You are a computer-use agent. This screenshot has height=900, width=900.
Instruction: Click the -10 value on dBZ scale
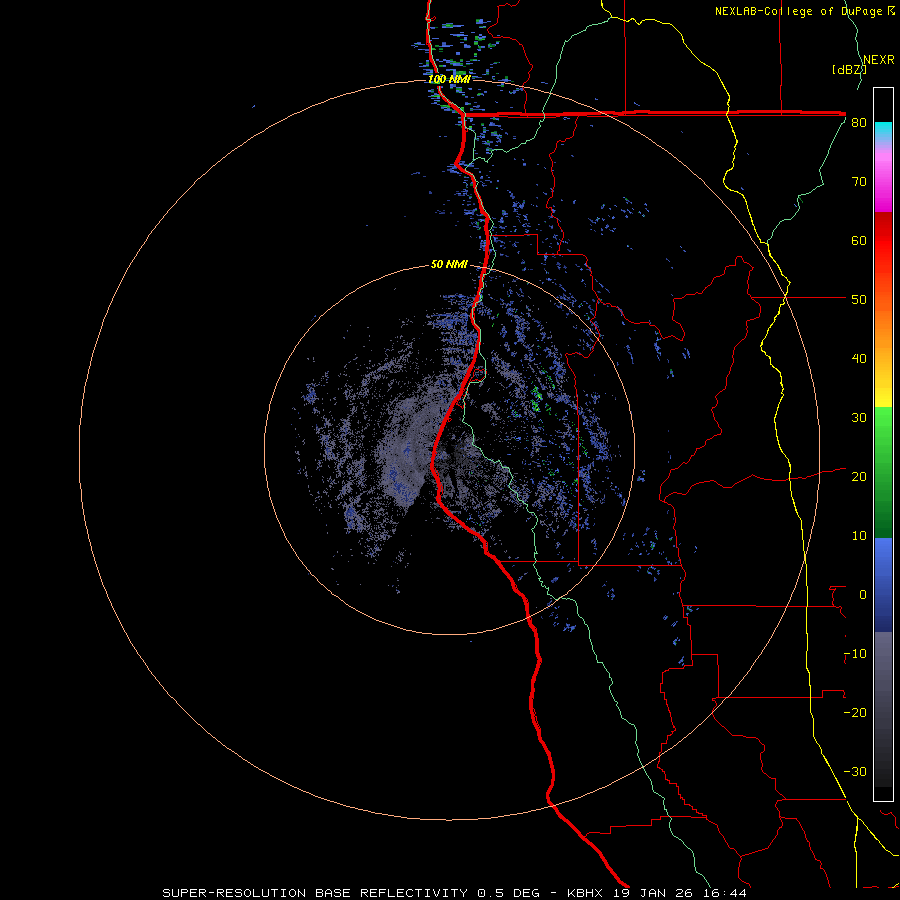pos(855,654)
